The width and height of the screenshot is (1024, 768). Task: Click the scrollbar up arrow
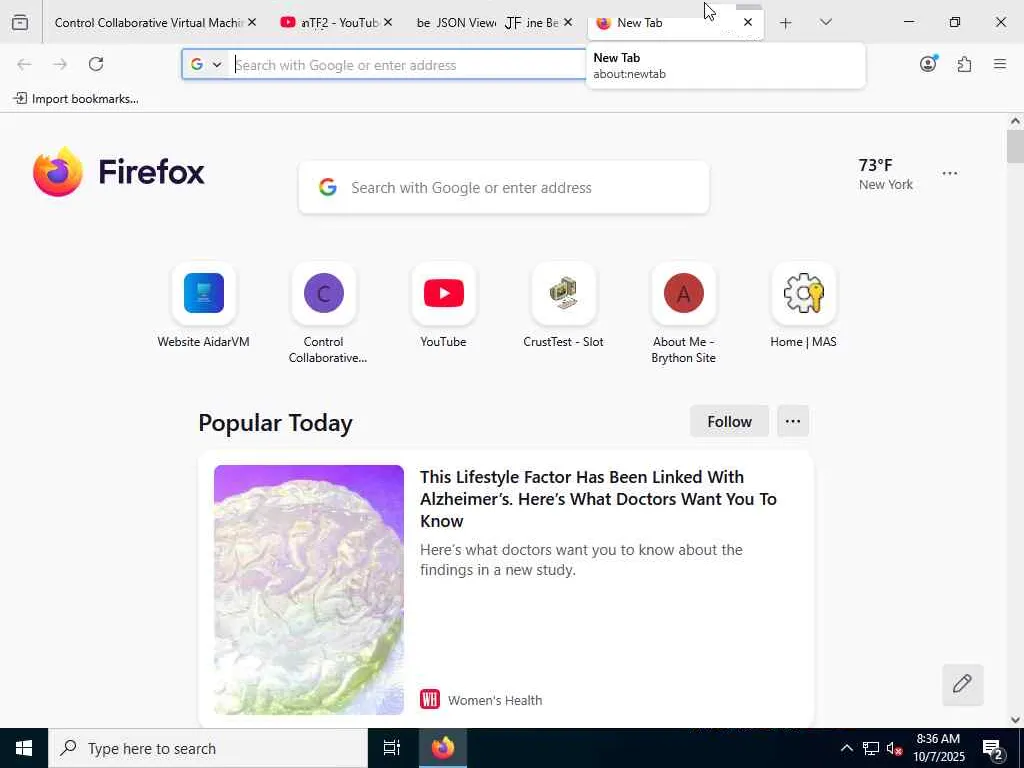click(1015, 121)
